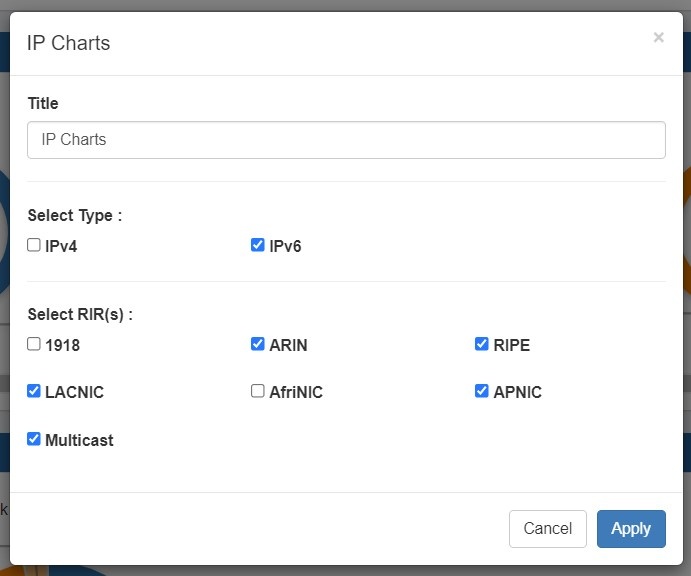Check the AfriNIC checkbox
The height and width of the screenshot is (576, 691).
point(258,391)
